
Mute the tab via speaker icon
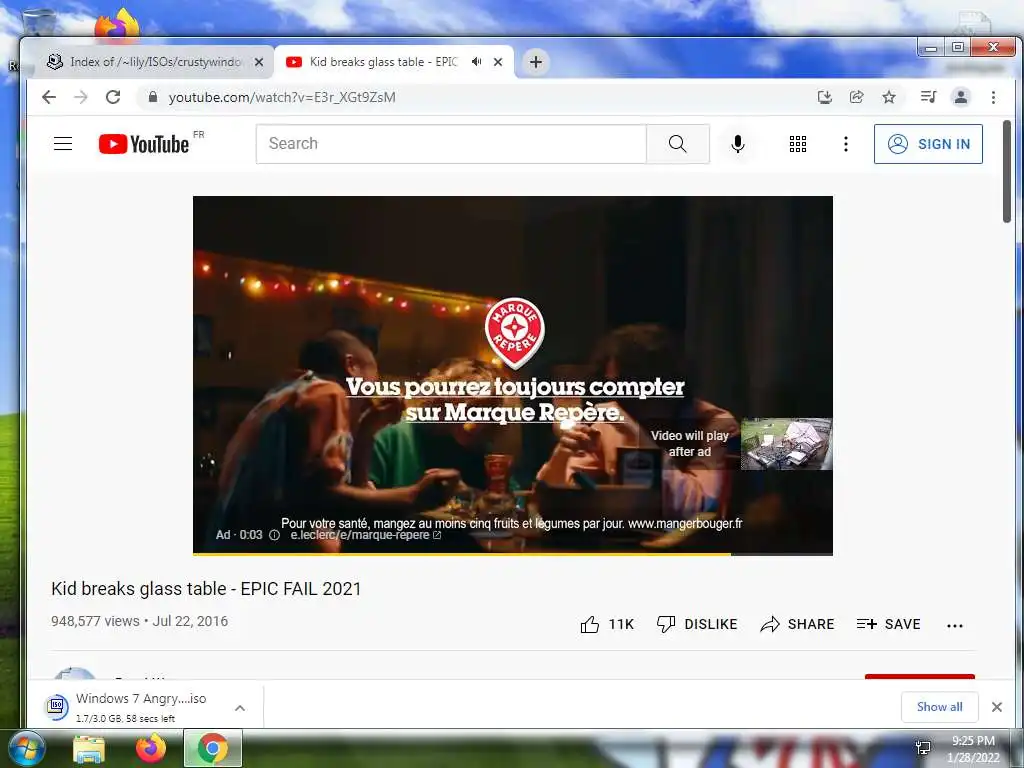point(477,62)
